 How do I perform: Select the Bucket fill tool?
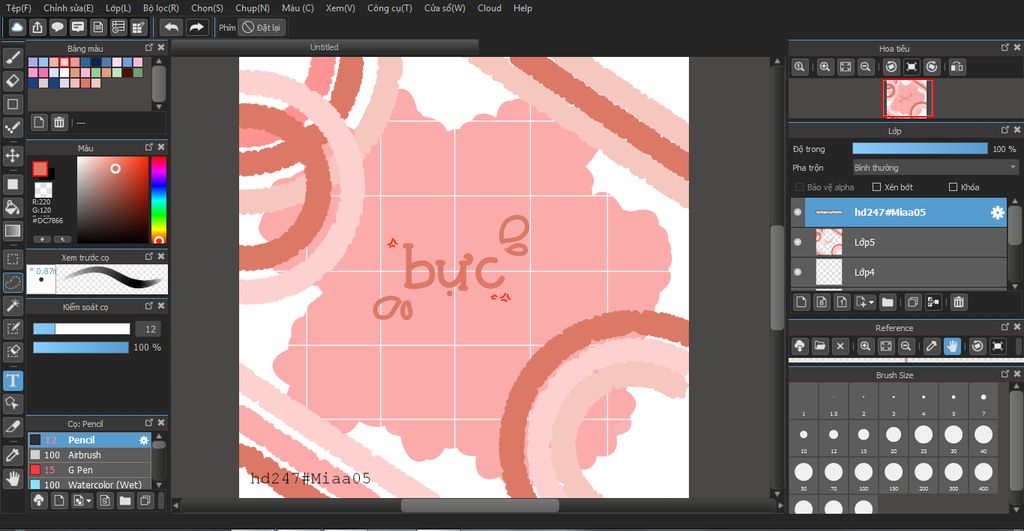click(x=12, y=208)
